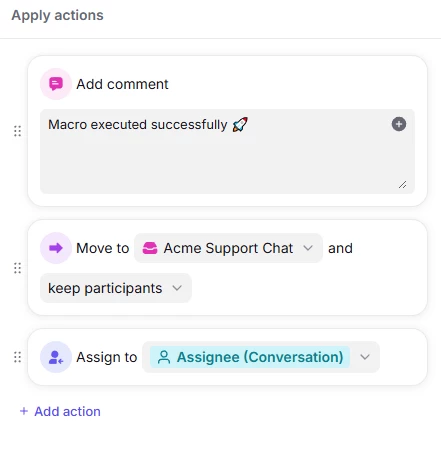Click the Add action link
Screen dimensions: 441x457
point(67,411)
